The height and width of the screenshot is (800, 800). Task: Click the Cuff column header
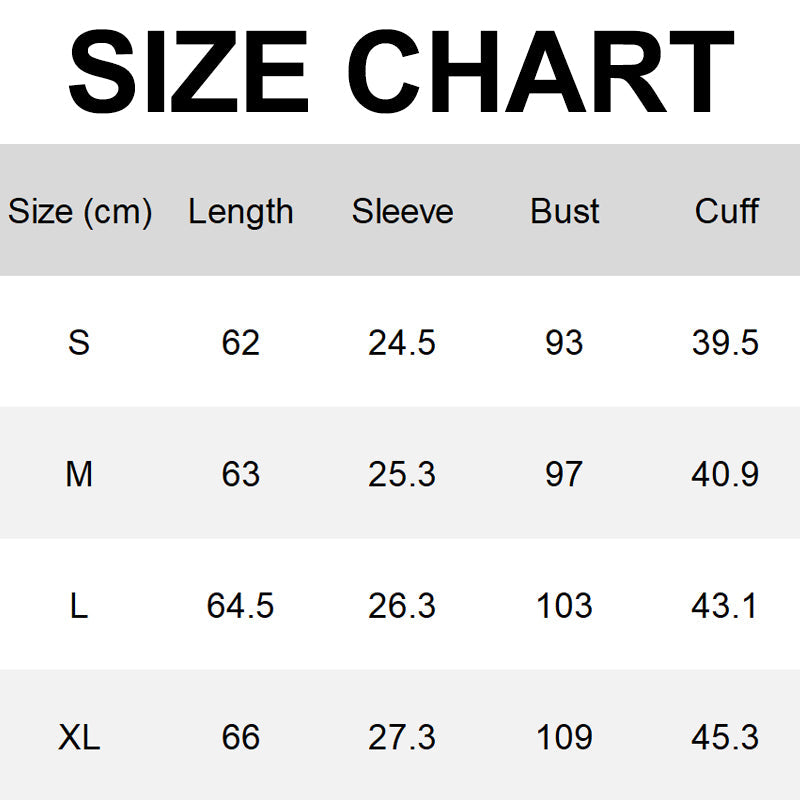click(726, 211)
